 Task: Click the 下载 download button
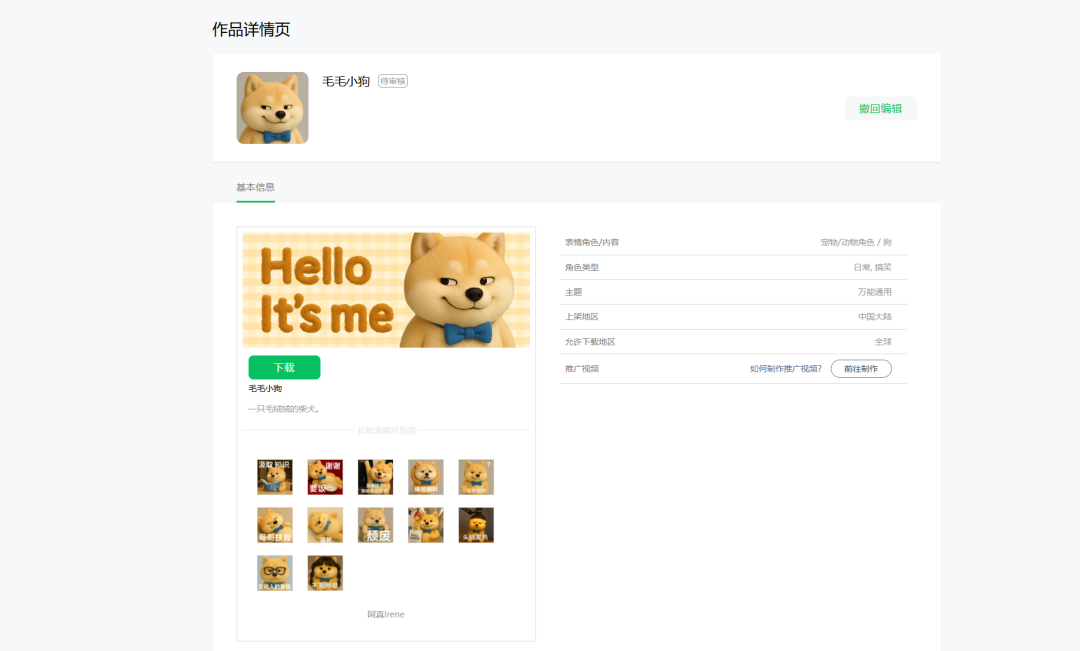click(284, 367)
